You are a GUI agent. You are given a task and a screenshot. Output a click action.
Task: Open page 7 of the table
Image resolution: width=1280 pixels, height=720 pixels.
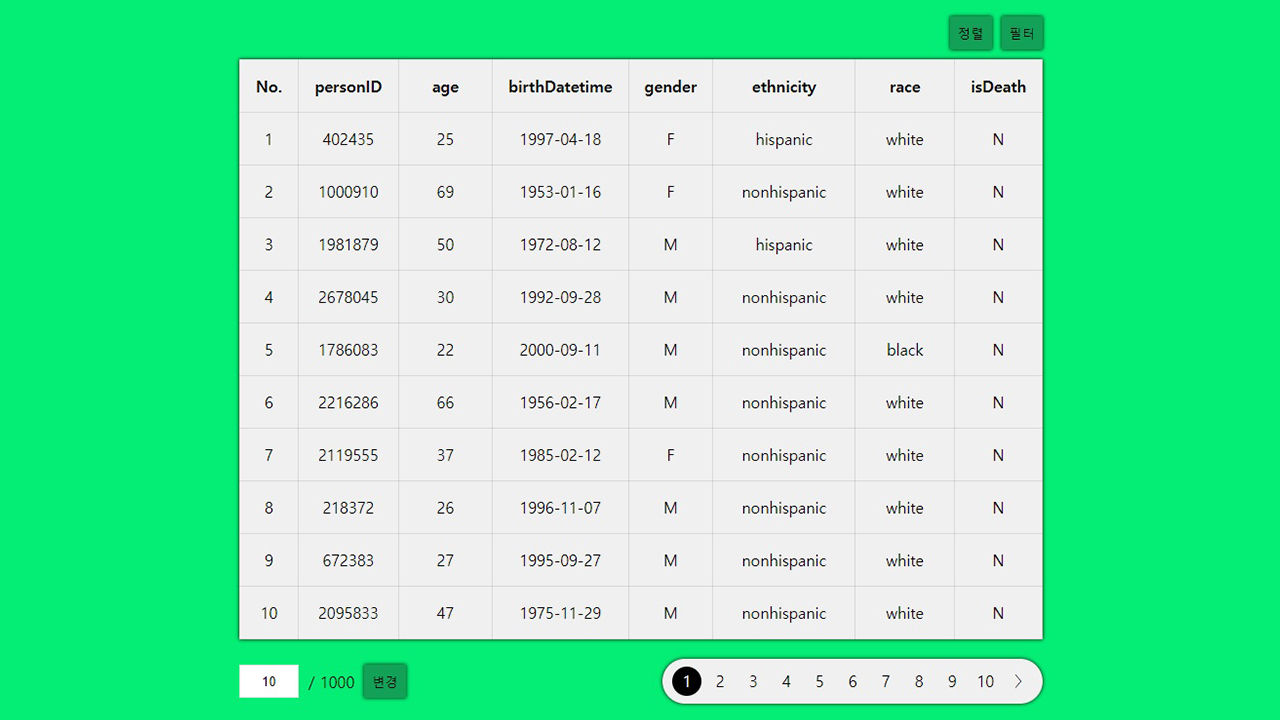point(885,681)
